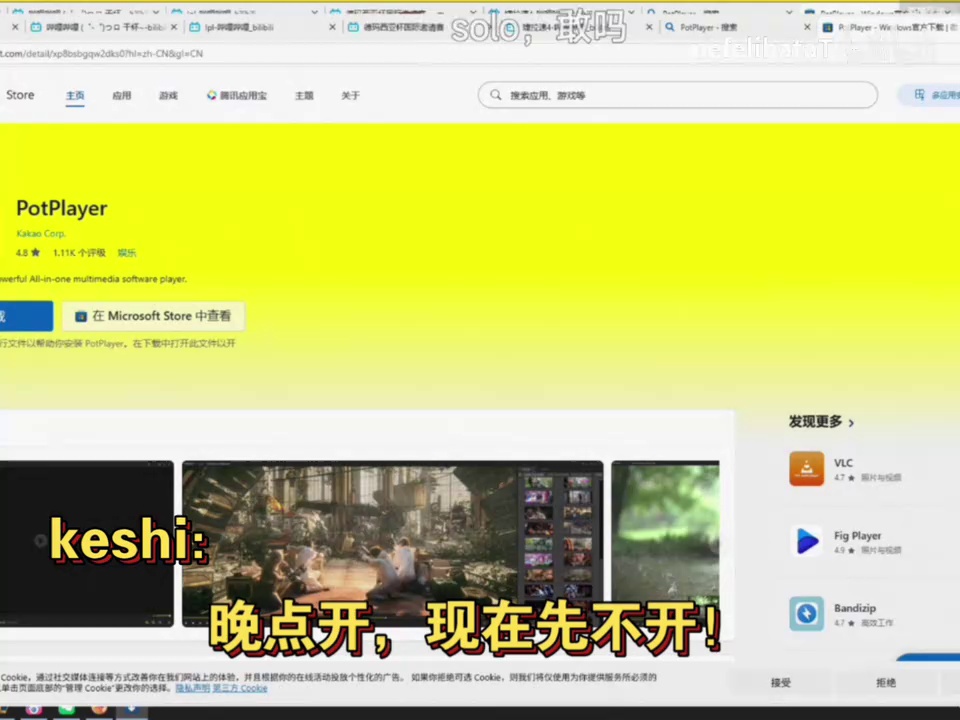This screenshot has height=720, width=960.
Task: Go to the 主页 navigation item
Action: [75, 96]
